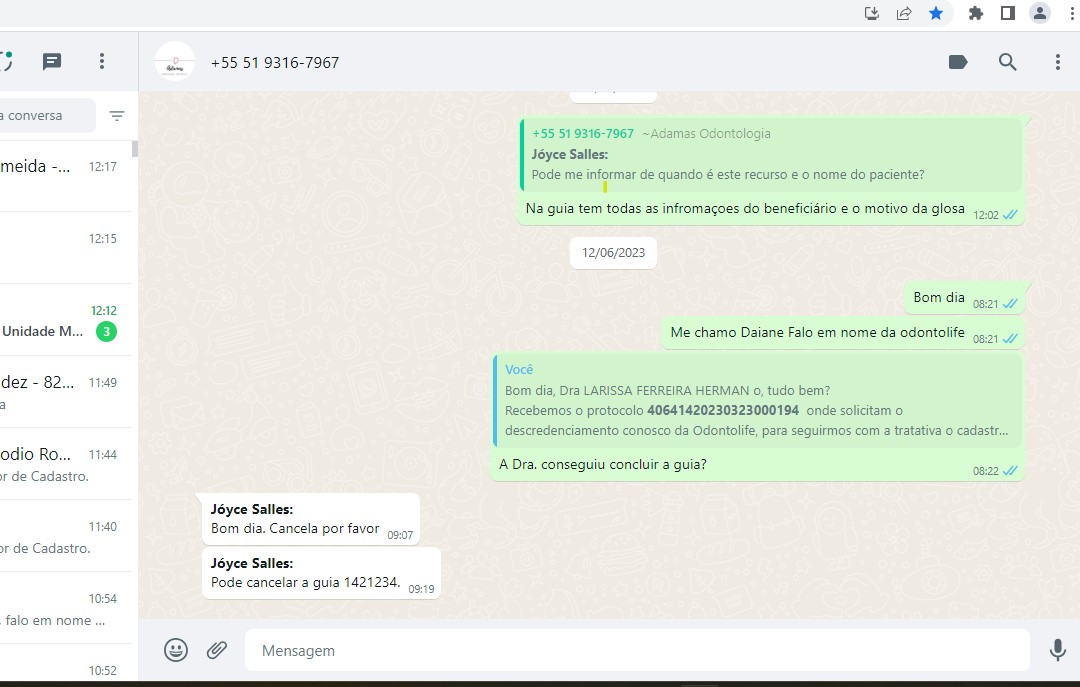
Task: Open chat from 12:17 in list
Action: [x=65, y=175]
